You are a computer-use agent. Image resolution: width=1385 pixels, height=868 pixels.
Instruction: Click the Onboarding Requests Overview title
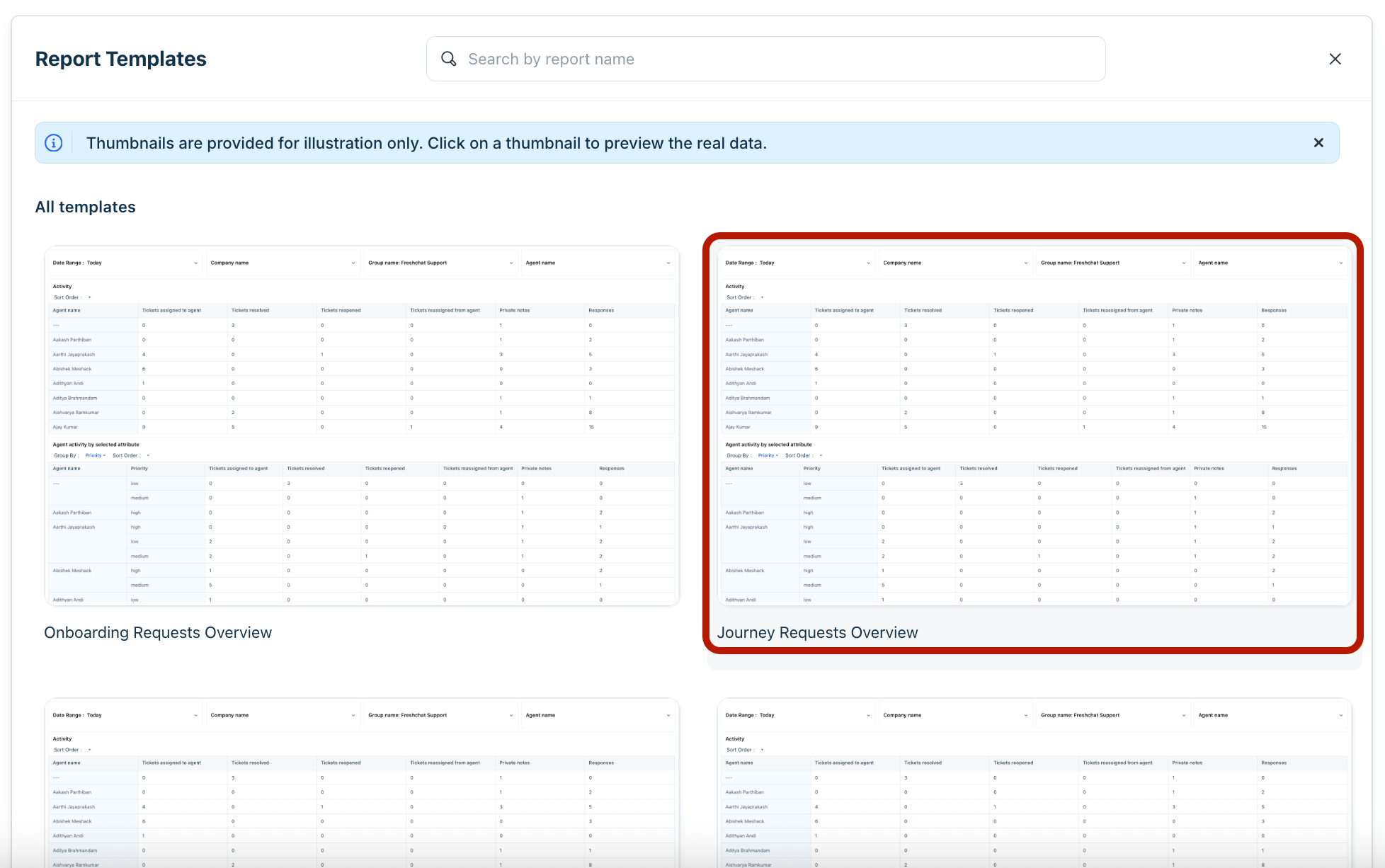pyautogui.click(x=158, y=632)
